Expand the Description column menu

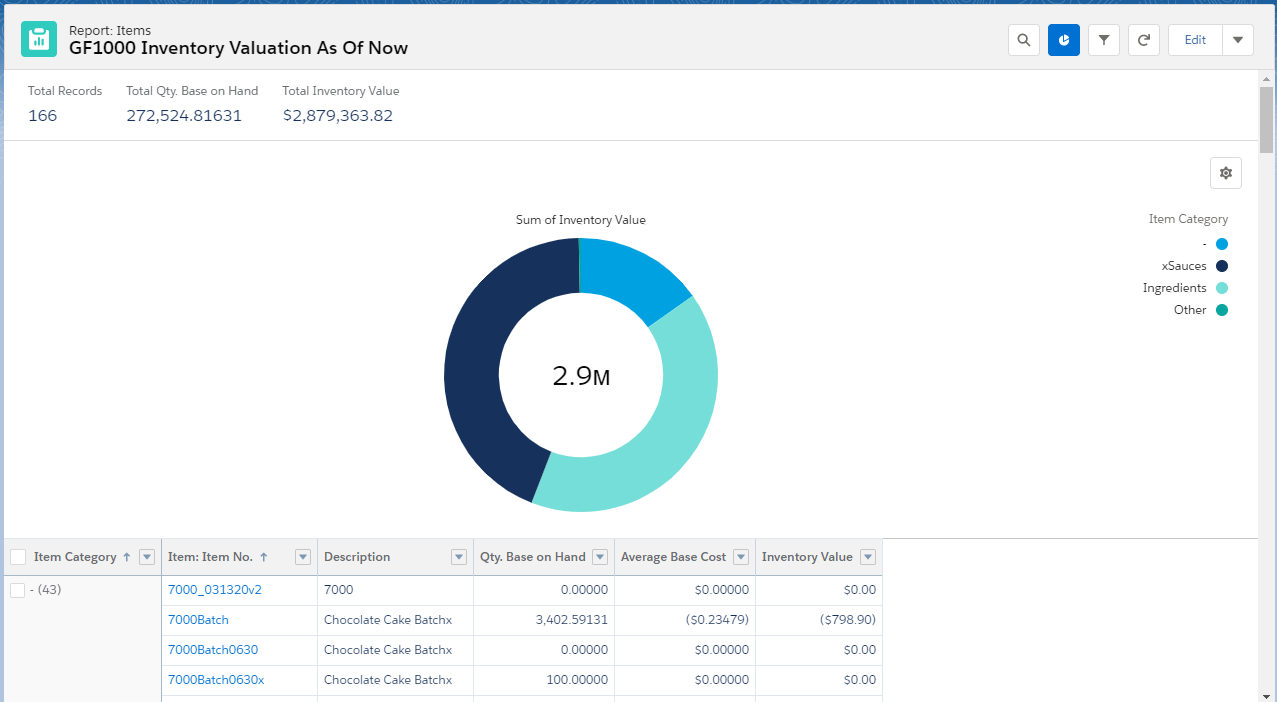click(459, 557)
